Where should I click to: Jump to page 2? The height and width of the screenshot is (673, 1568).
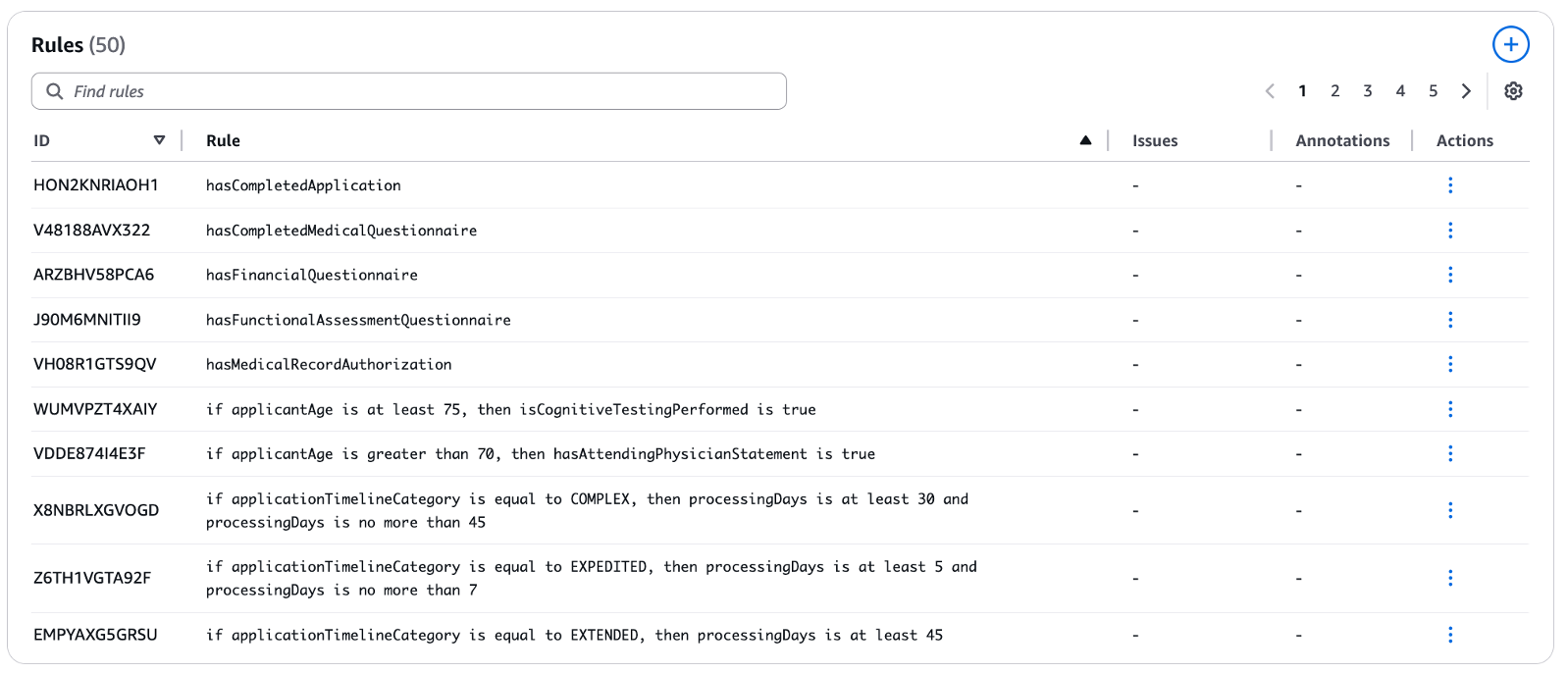1334,91
